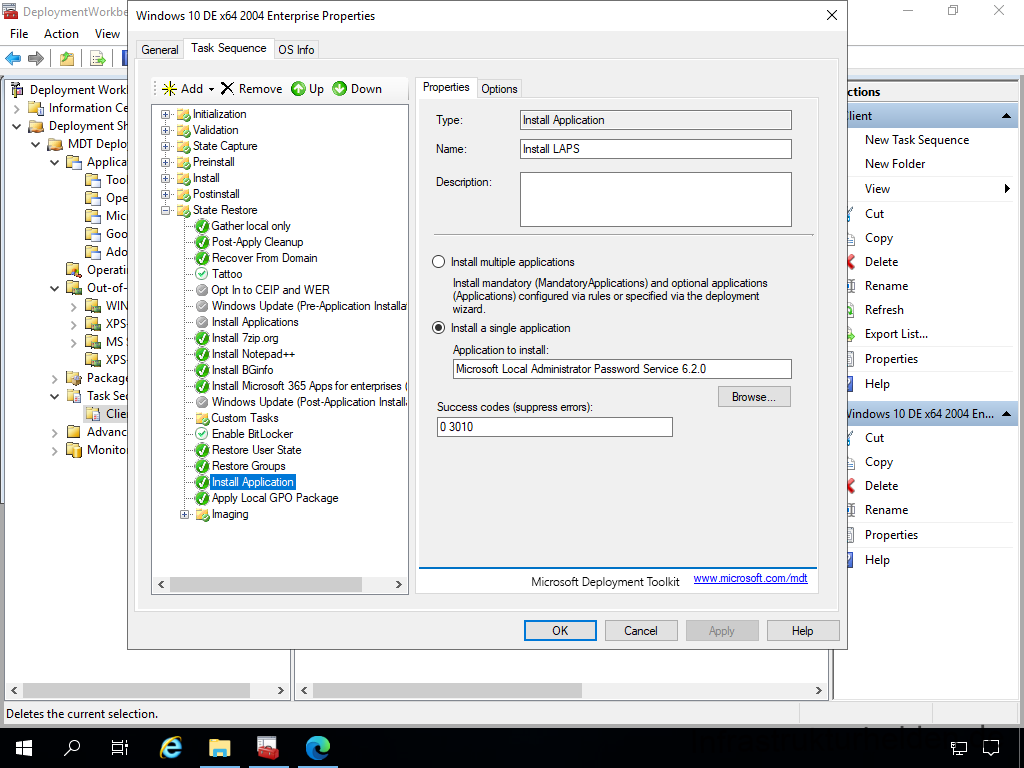The image size is (1024, 768).
Task: Click New Task Sequence action
Action: (x=917, y=140)
